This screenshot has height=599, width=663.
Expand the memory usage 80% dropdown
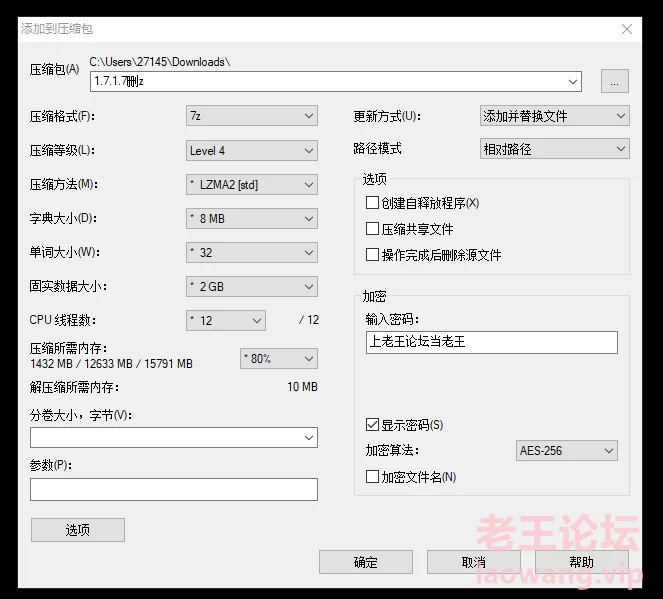click(279, 358)
